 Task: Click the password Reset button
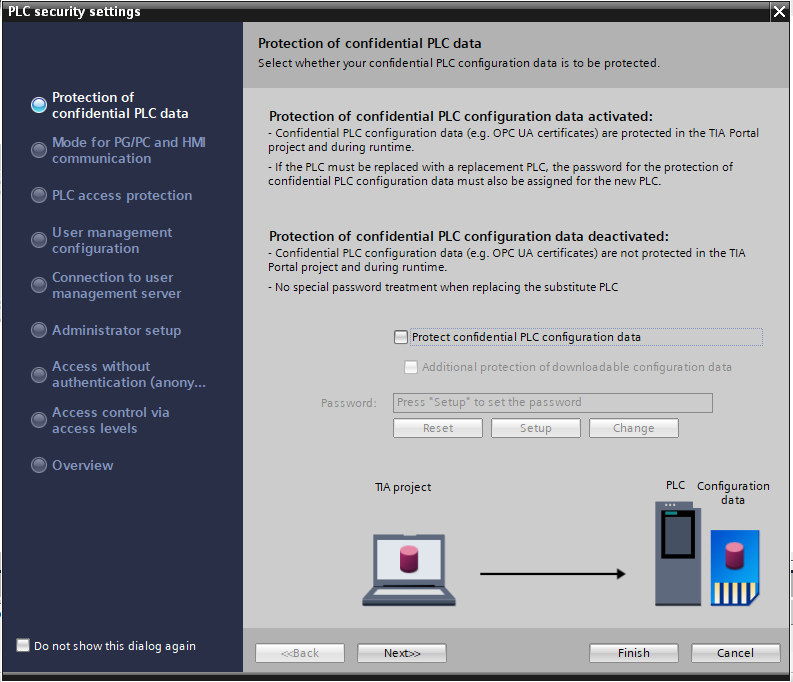438,428
